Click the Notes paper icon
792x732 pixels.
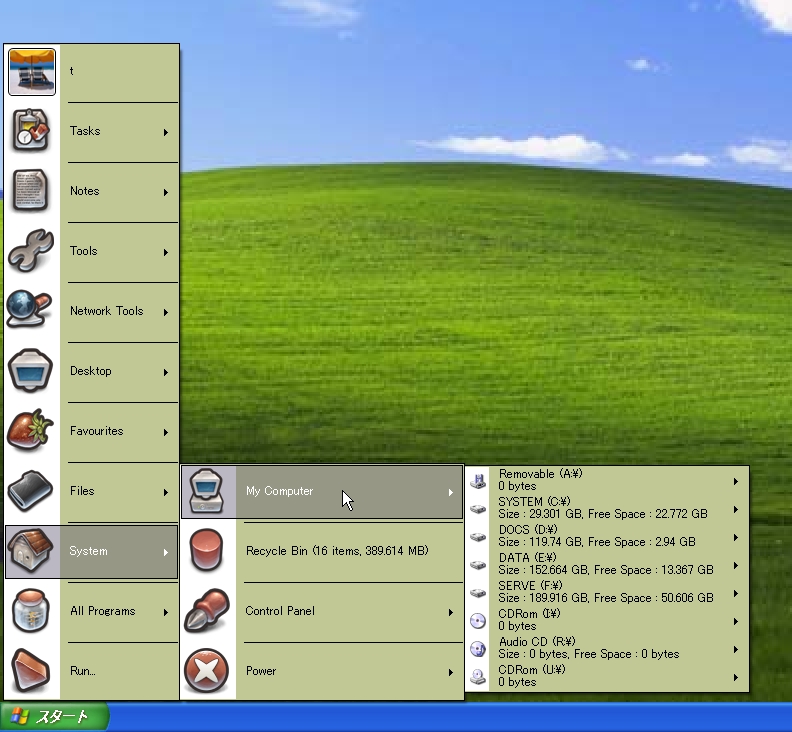pyautogui.click(x=30, y=190)
